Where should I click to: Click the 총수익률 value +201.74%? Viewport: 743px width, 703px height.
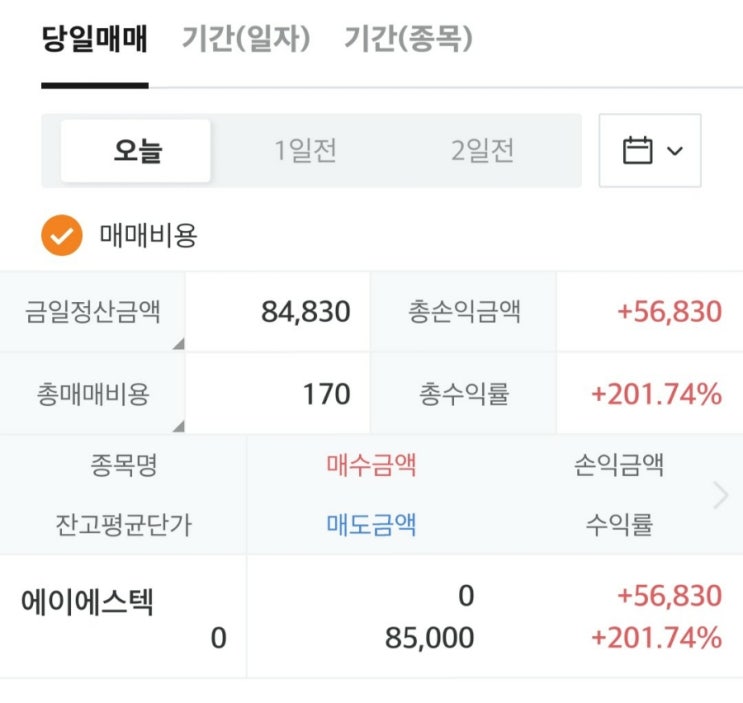pos(656,394)
